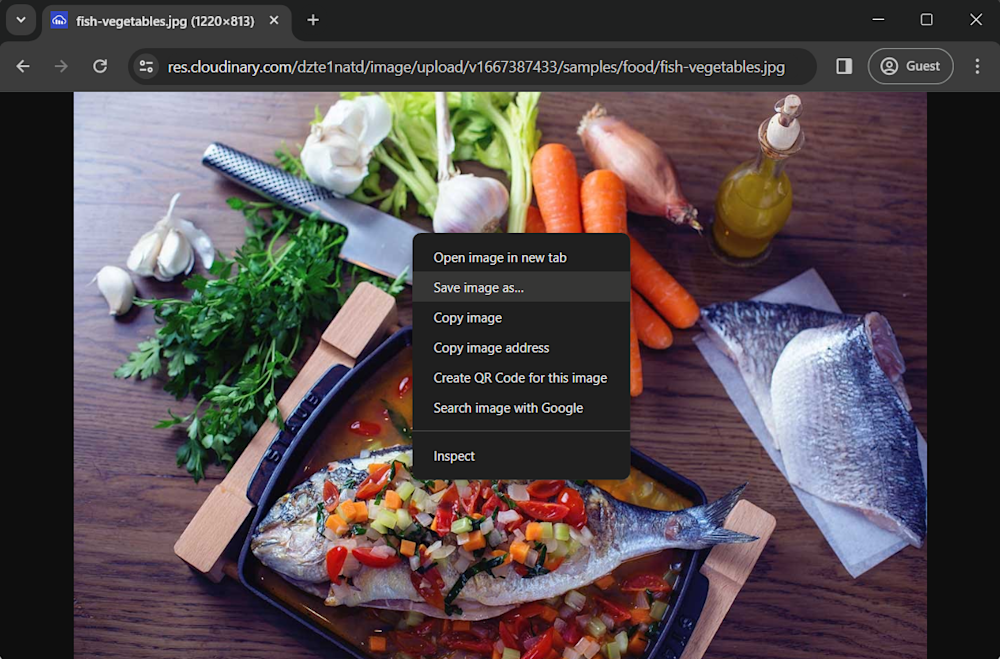Image resolution: width=1000 pixels, height=659 pixels.
Task: Select "Save image as..." from context menu
Action: [x=478, y=288]
